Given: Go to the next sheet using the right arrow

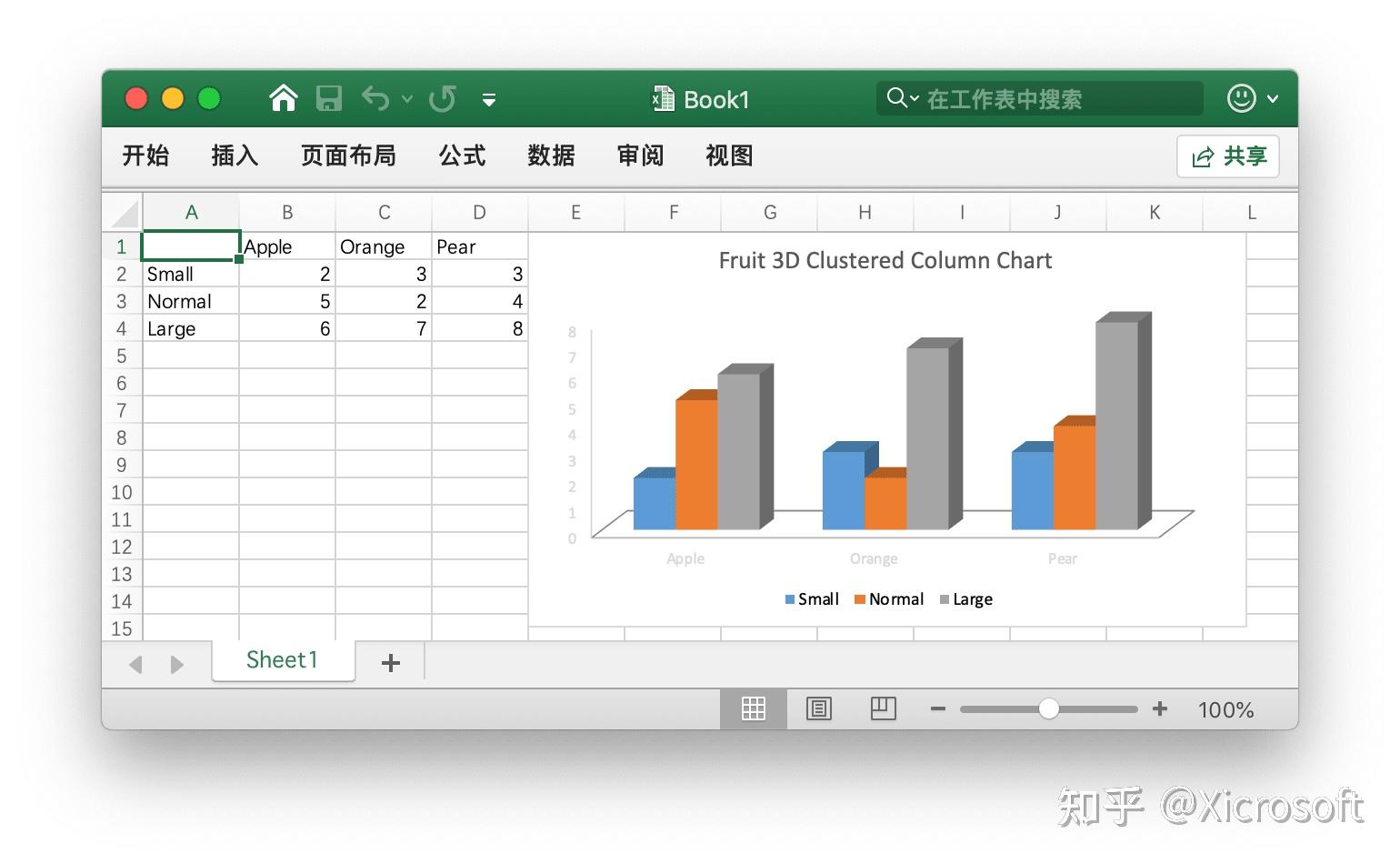Looking at the screenshot, I should [176, 665].
